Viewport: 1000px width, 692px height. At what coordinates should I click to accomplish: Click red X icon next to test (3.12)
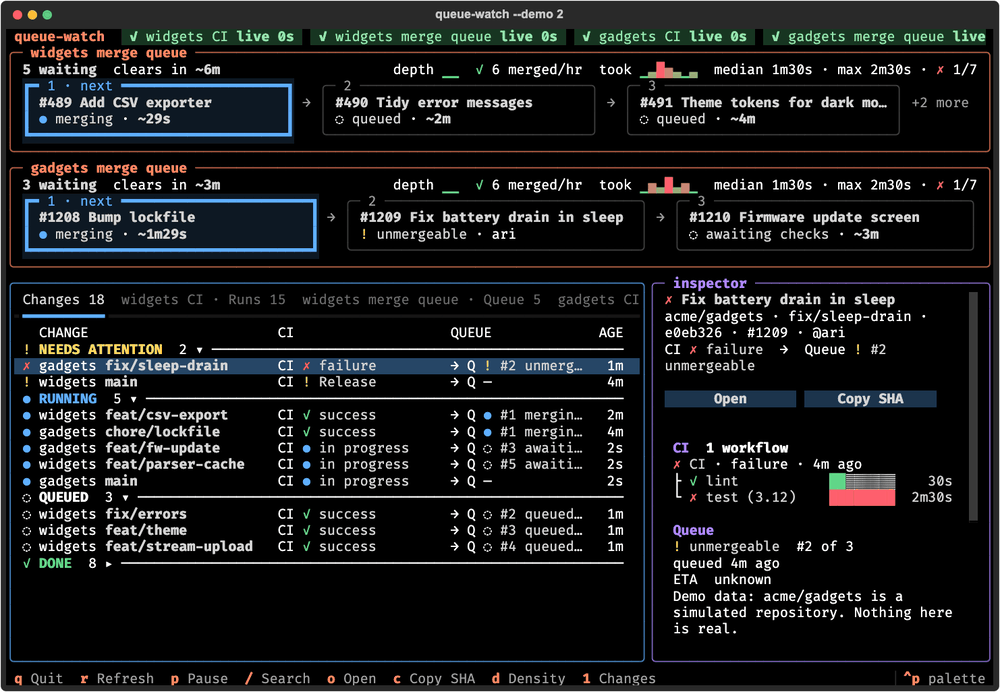(x=693, y=497)
